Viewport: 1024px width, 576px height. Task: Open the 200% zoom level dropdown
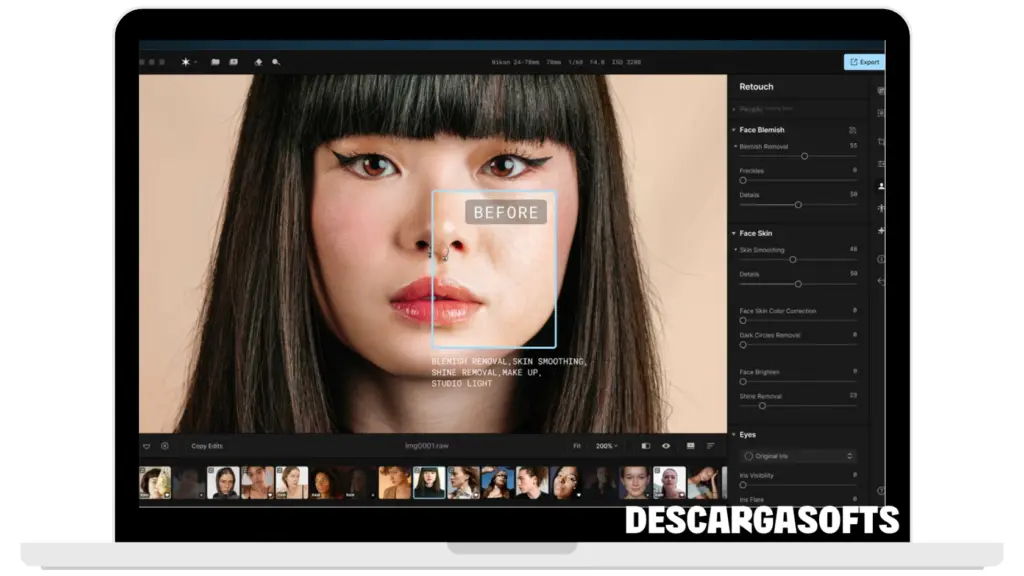pos(606,446)
